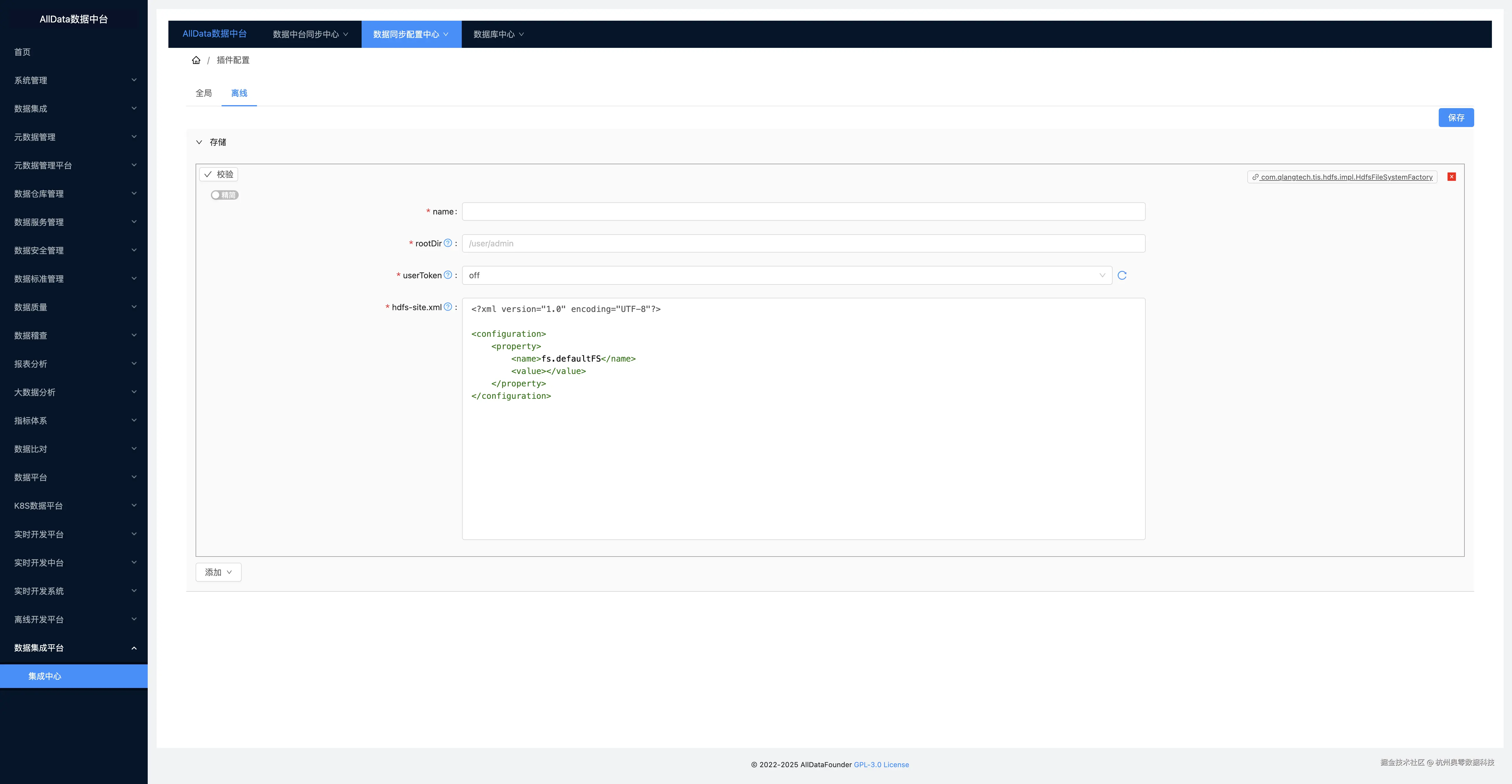Open the userToken help question icon
1512x784 pixels.
click(x=448, y=275)
